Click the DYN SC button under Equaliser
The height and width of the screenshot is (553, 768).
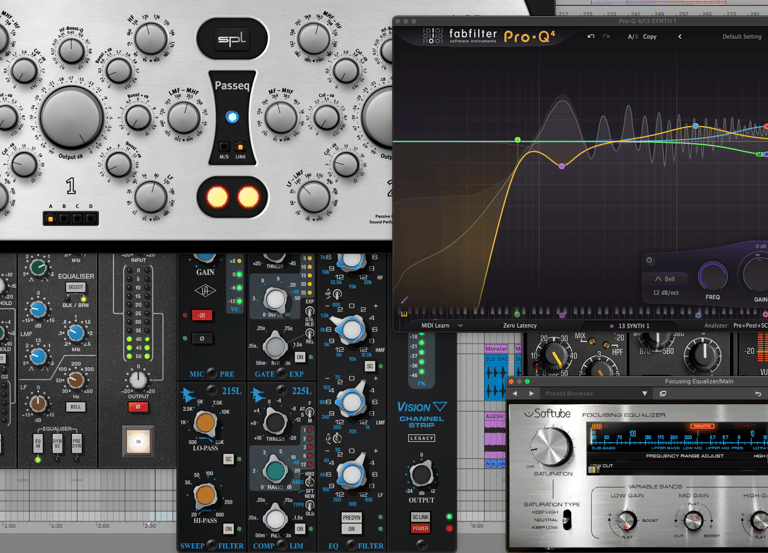click(57, 443)
